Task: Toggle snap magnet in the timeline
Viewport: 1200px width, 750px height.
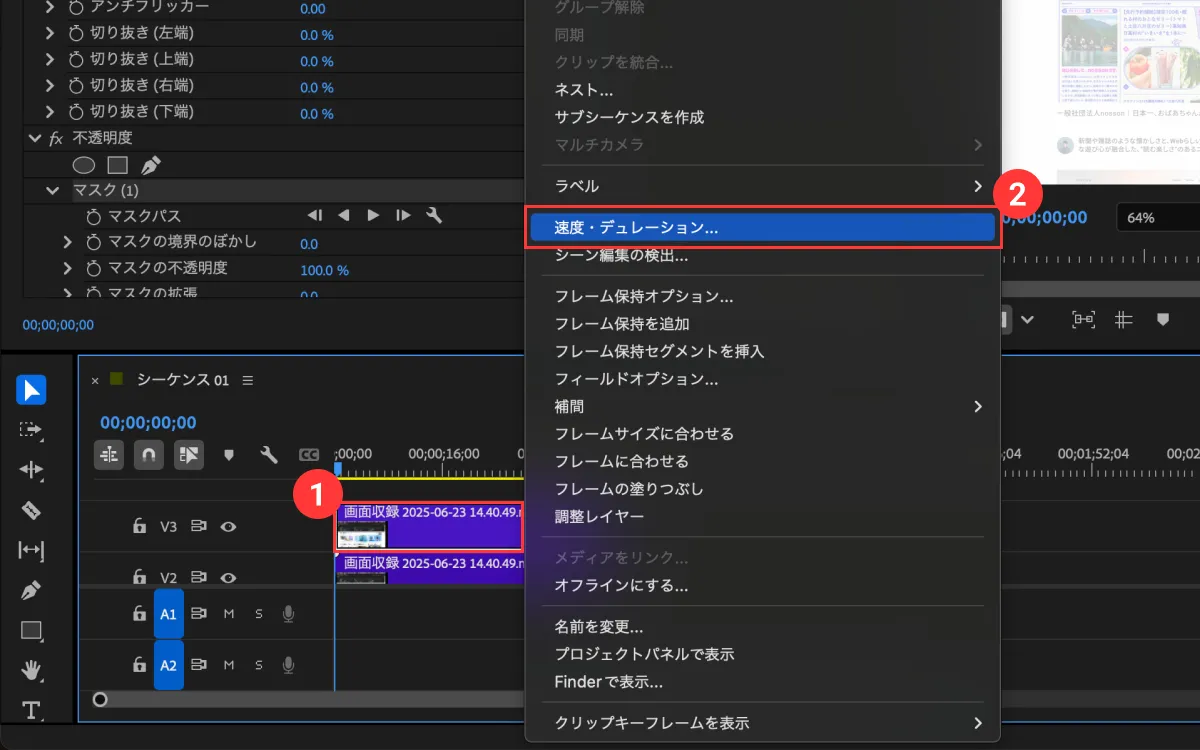Action: tap(148, 455)
